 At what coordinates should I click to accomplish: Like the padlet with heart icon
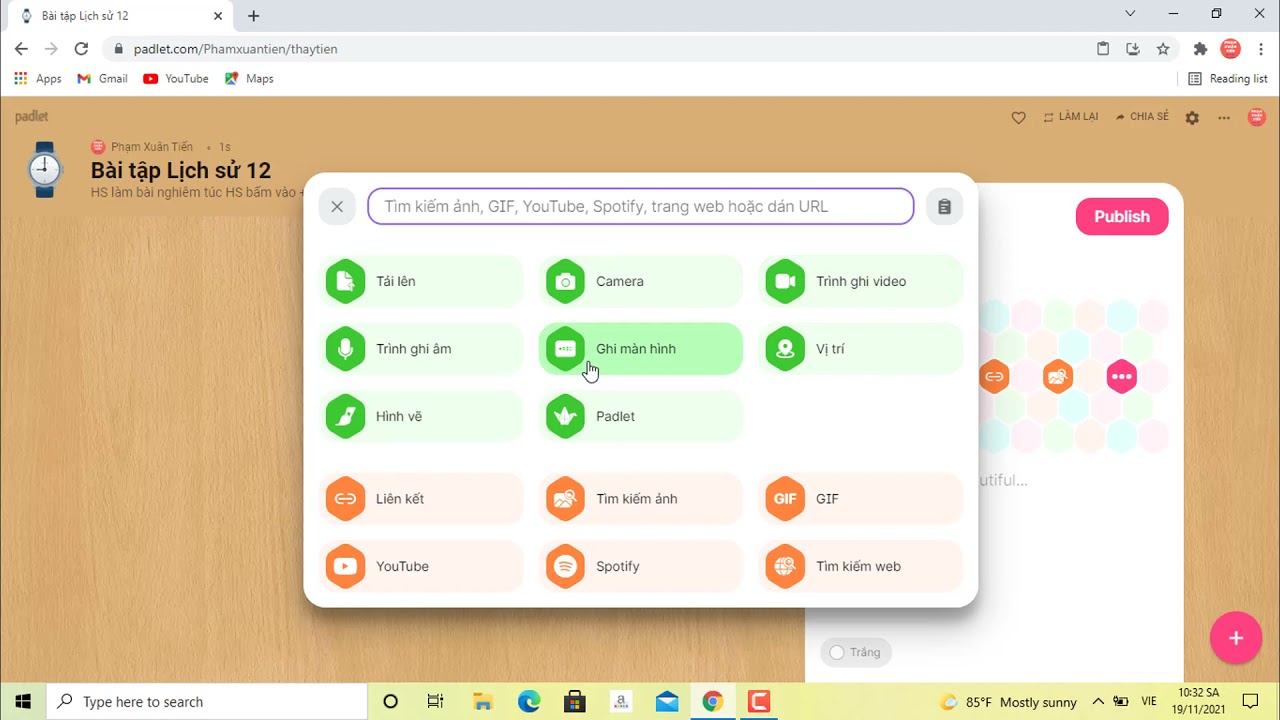coord(1018,117)
